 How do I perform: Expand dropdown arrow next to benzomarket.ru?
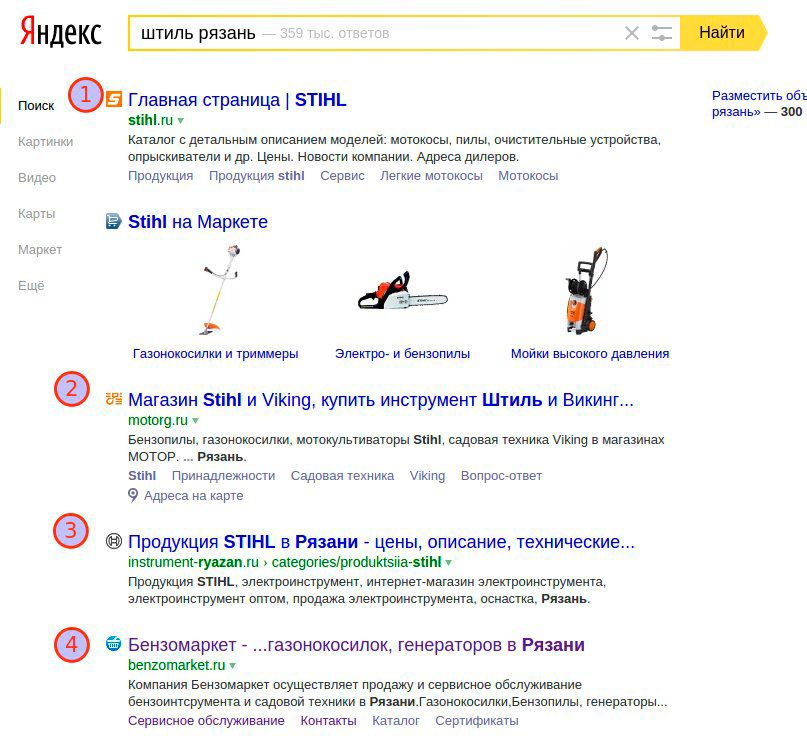pos(233,666)
